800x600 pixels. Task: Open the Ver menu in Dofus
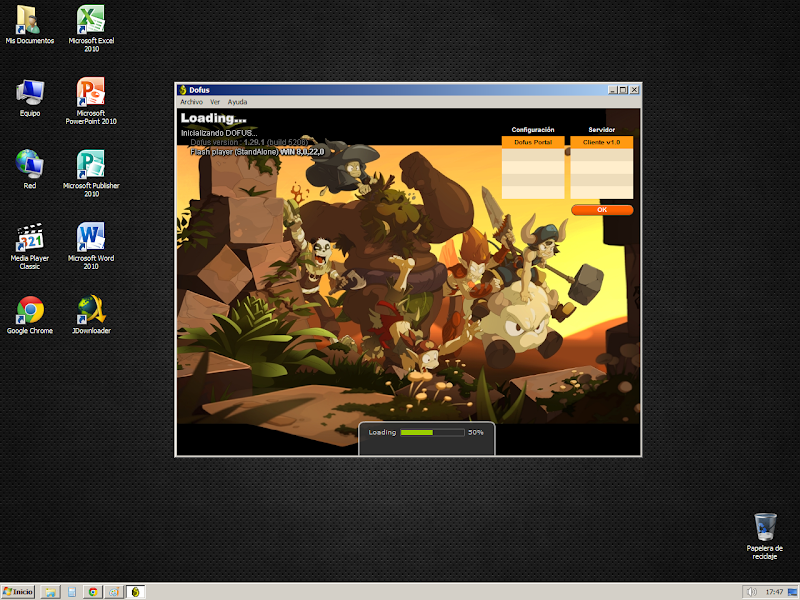pyautogui.click(x=215, y=102)
